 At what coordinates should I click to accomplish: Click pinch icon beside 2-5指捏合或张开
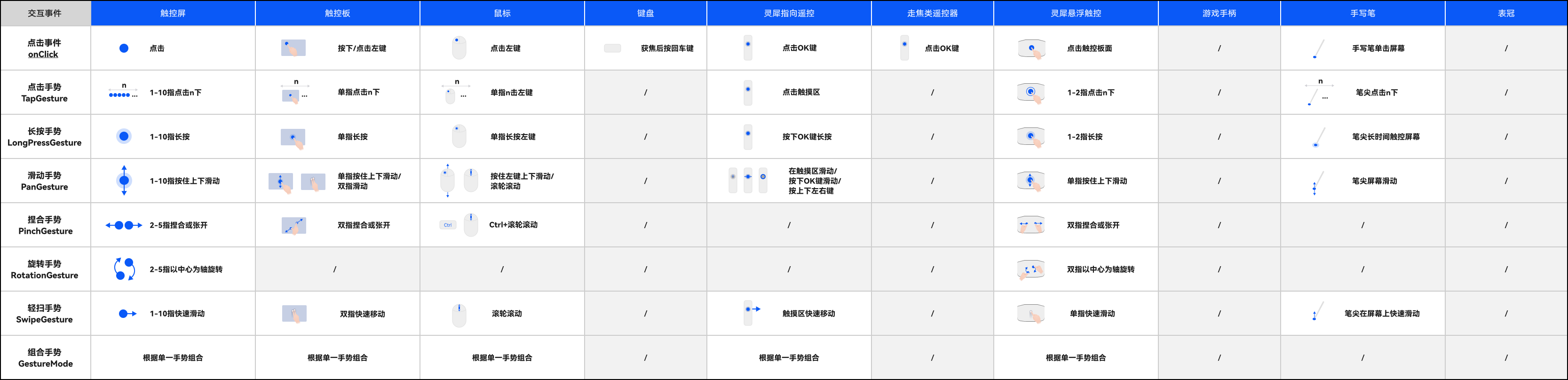point(124,225)
